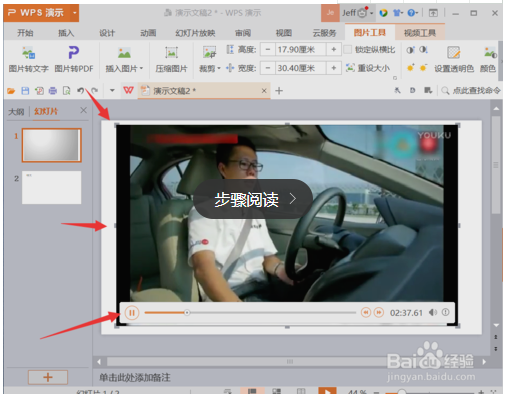Image resolution: width=508 pixels, height=398 pixels.
Task: Click the video progress slider track
Action: [x=250, y=313]
